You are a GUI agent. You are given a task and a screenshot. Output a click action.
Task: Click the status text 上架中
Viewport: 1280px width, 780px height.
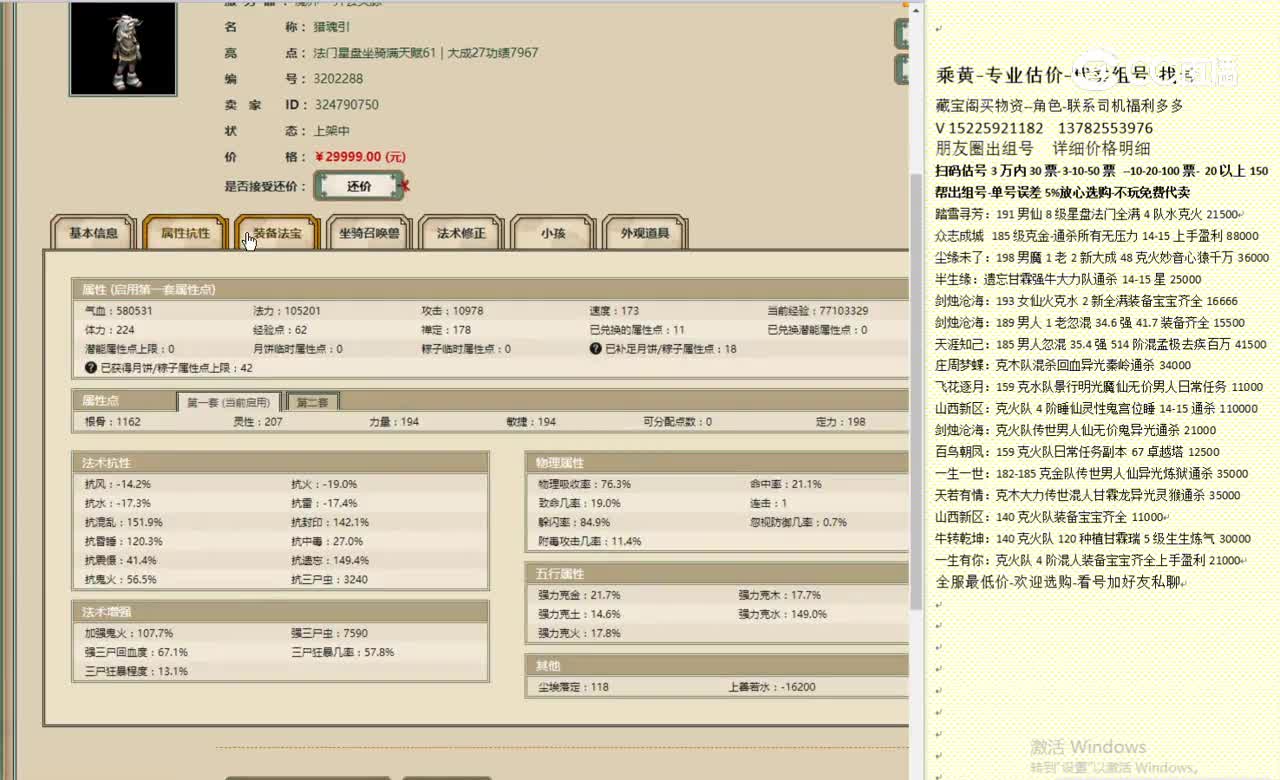click(x=332, y=130)
